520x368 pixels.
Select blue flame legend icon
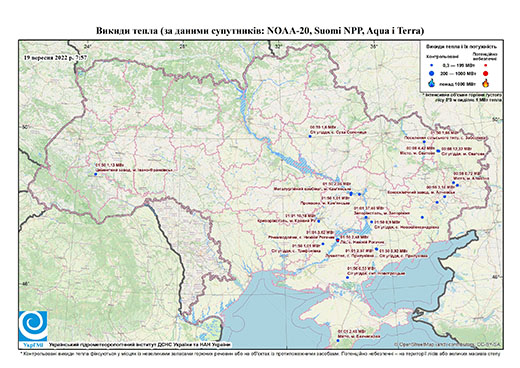click(x=432, y=83)
